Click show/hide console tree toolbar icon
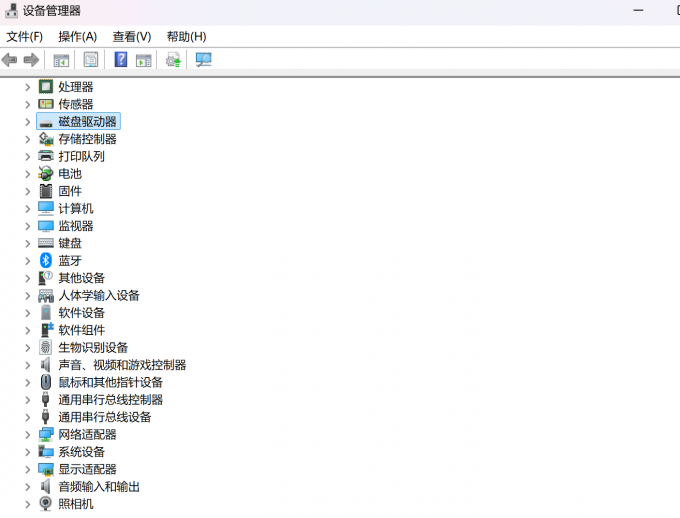Image resolution: width=680 pixels, height=518 pixels. tap(61, 60)
